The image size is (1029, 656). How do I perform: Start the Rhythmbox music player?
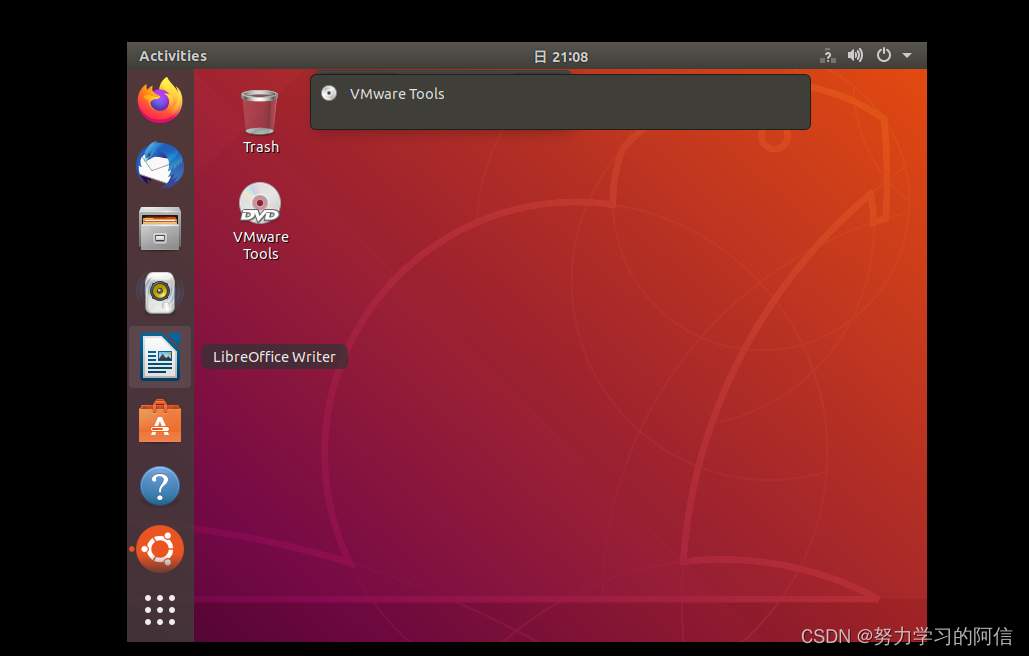[160, 293]
